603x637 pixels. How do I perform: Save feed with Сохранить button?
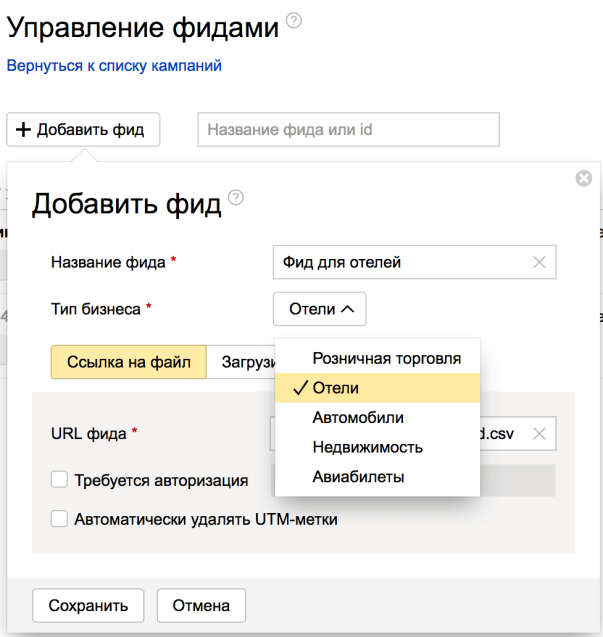pyautogui.click(x=88, y=605)
